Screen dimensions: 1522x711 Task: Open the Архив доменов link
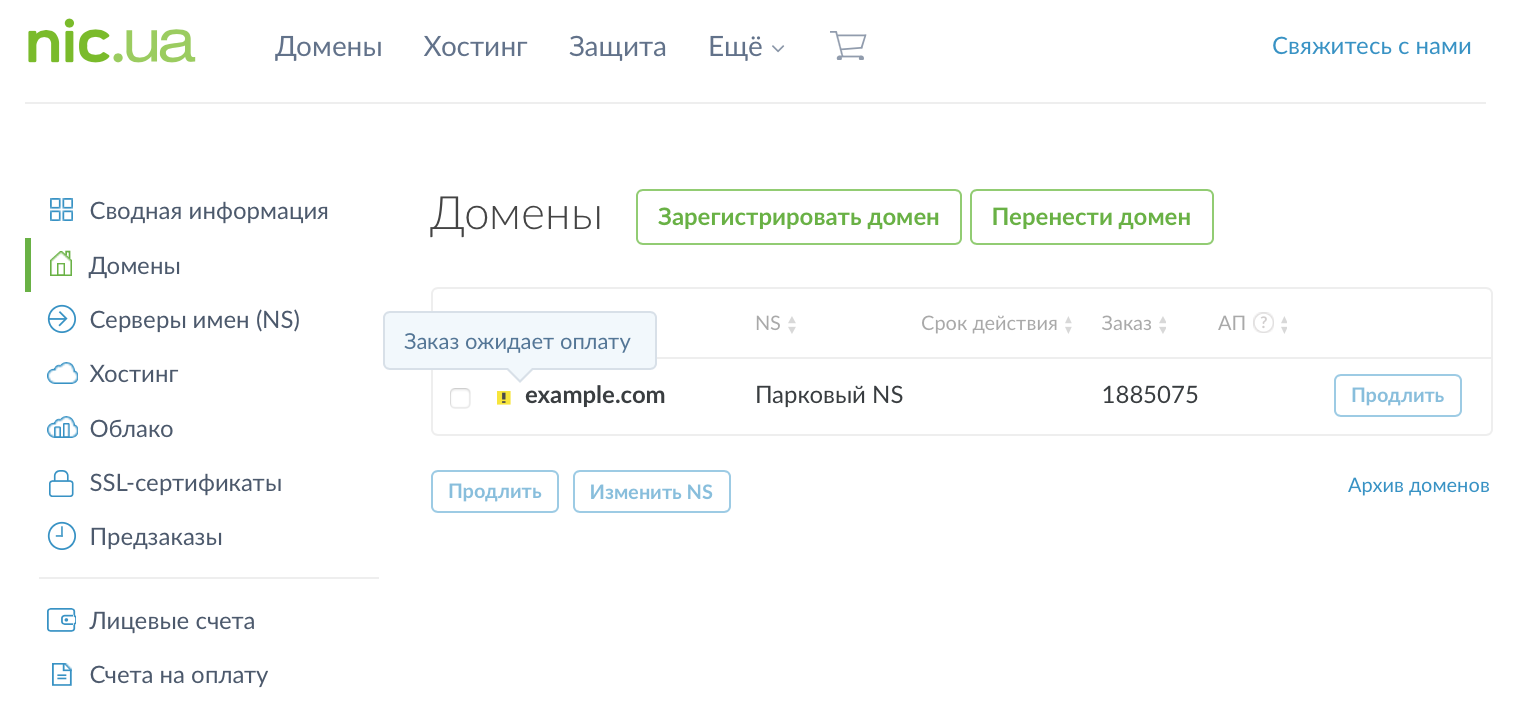click(1418, 486)
